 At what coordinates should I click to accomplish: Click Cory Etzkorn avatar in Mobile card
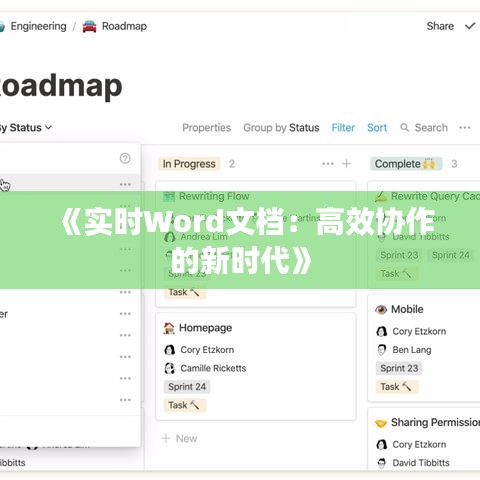tap(382, 331)
